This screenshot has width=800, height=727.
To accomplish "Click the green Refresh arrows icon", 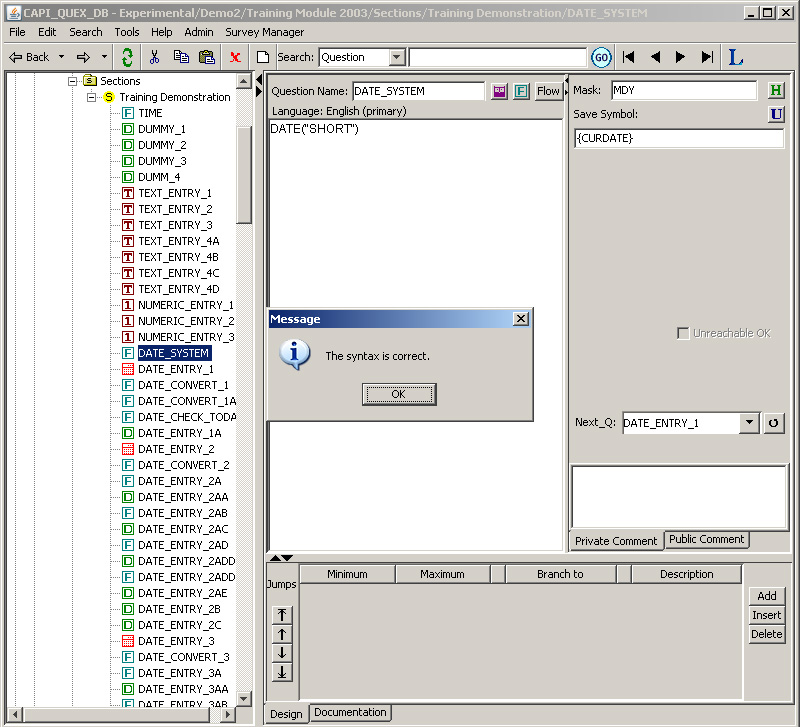I will (127, 57).
